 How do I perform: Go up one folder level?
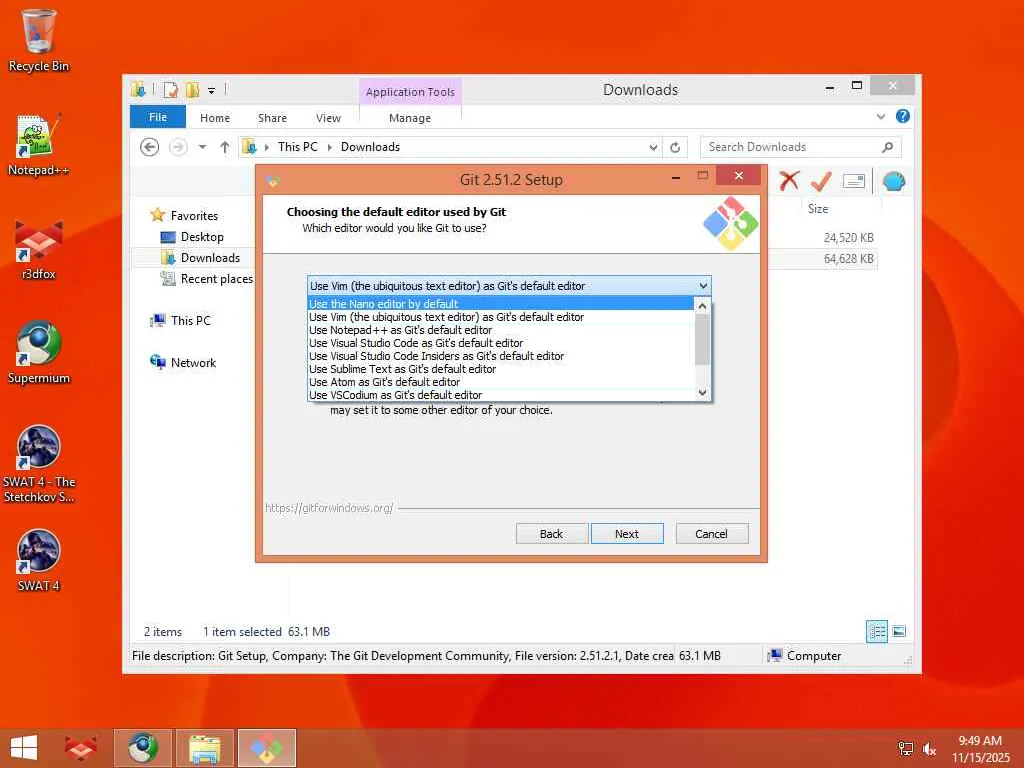(x=225, y=147)
